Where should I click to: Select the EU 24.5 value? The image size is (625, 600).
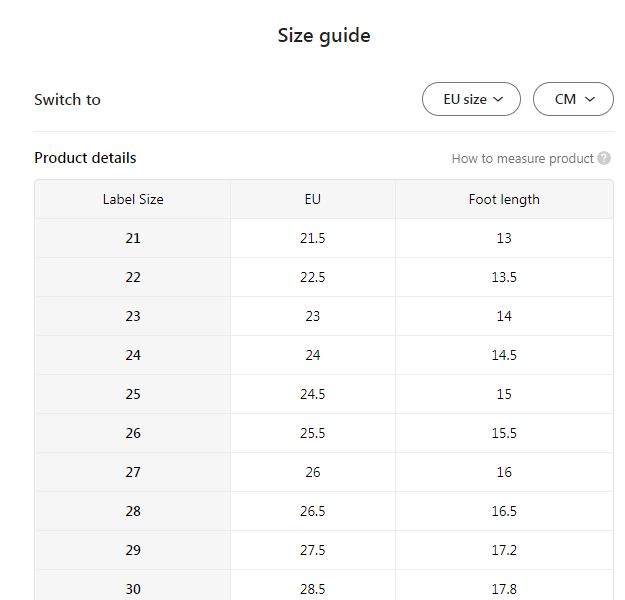point(313,394)
